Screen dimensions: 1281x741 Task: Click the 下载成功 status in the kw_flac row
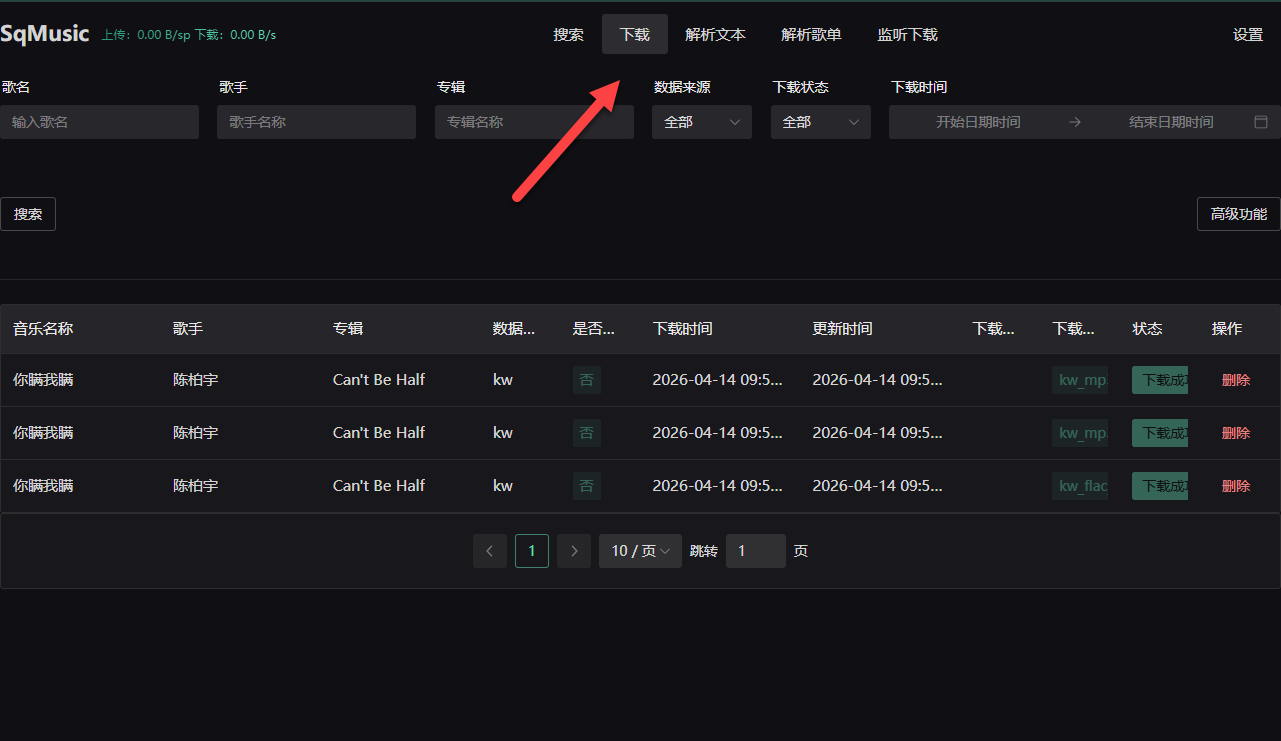coord(1160,486)
